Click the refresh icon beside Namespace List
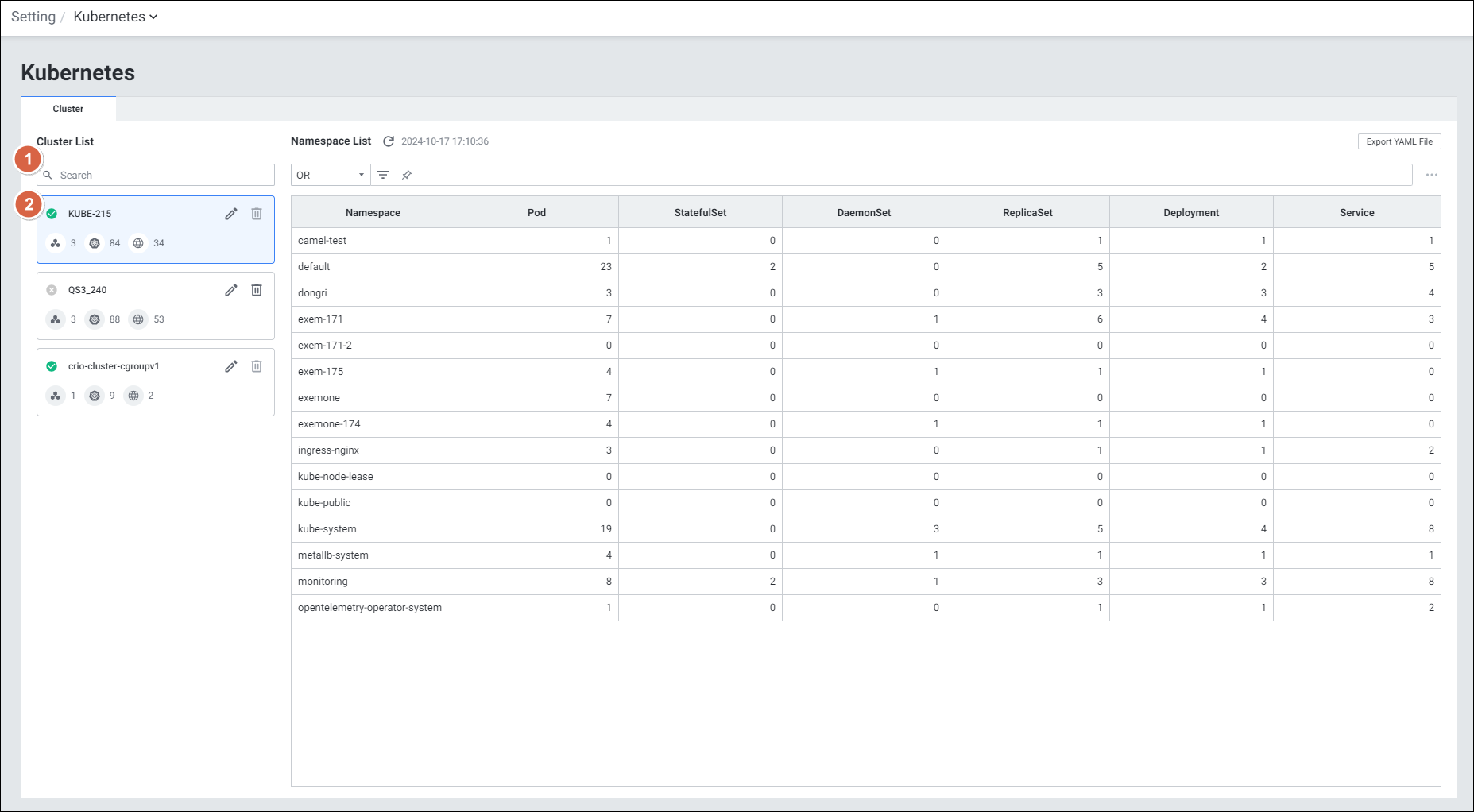1474x812 pixels. tap(389, 141)
